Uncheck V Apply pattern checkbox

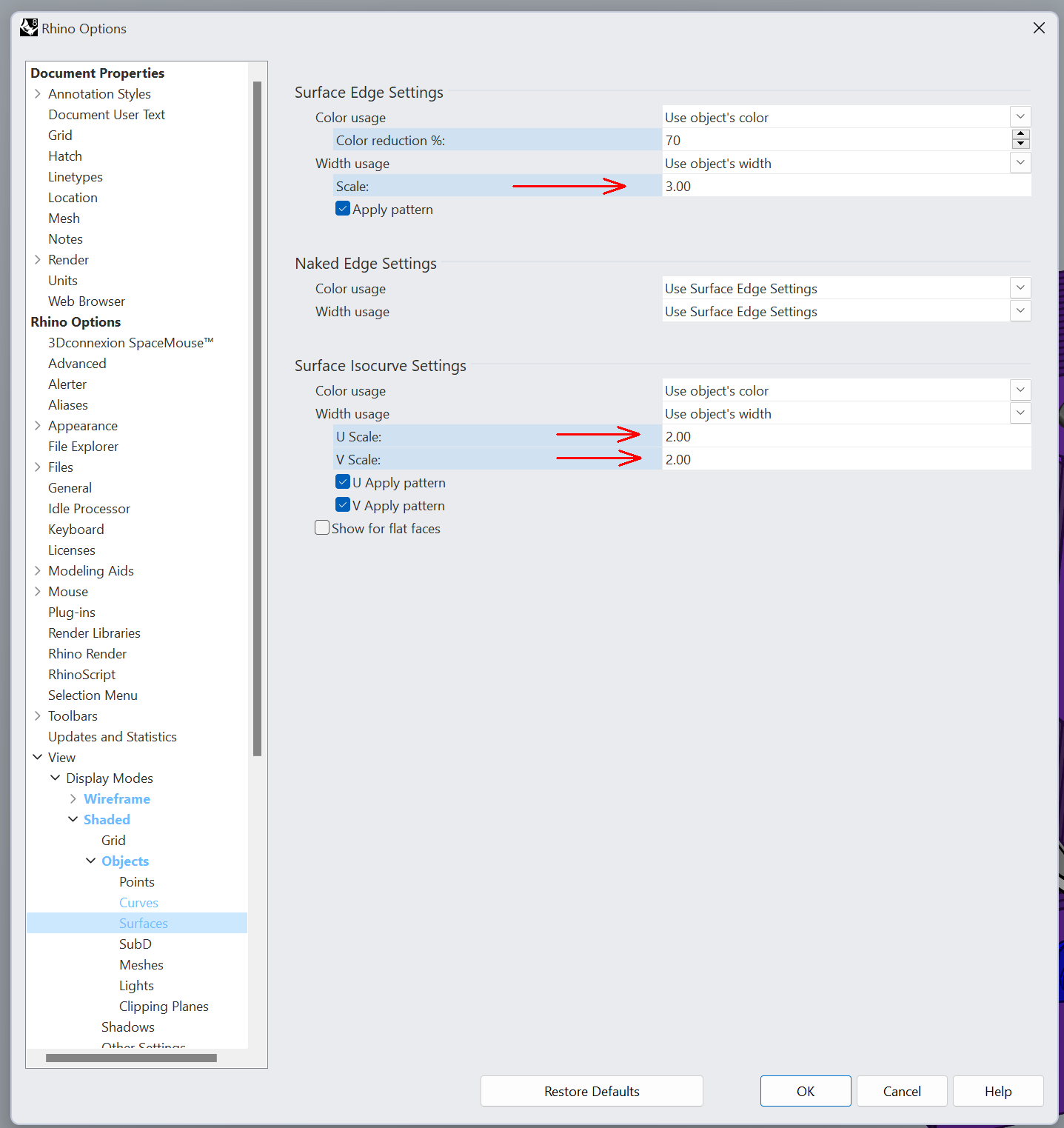pyautogui.click(x=343, y=505)
